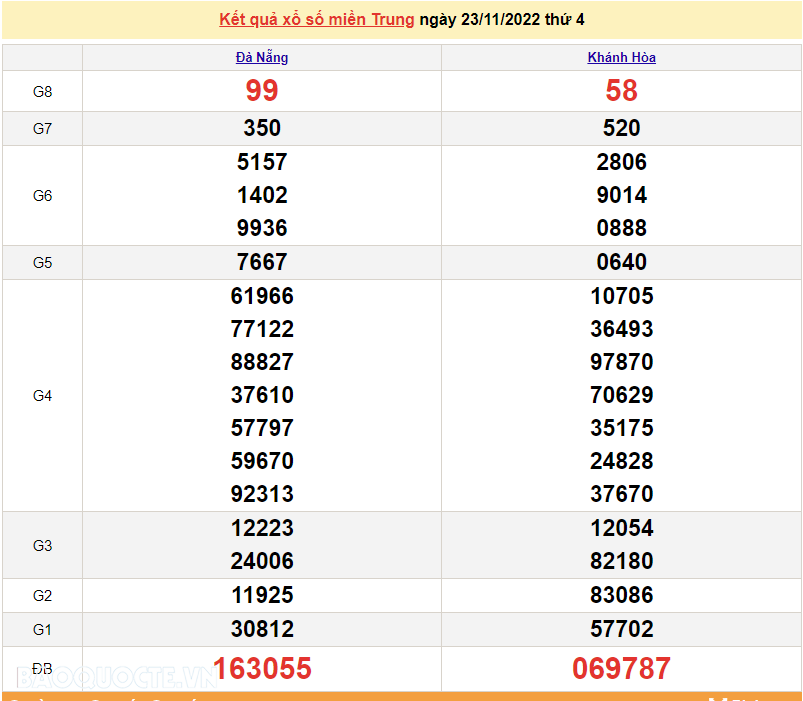Viewport: 803px width, 701px height.
Task: Open the Kết quả xổ số miền Trung link
Action: point(317,19)
